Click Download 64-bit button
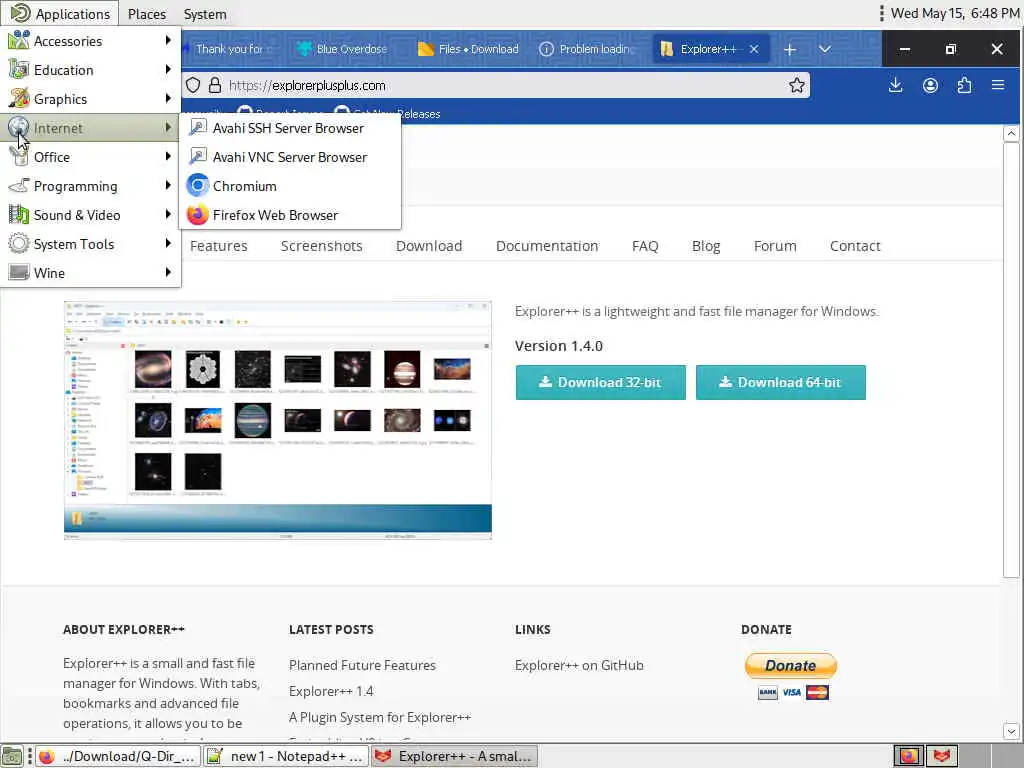Image resolution: width=1024 pixels, height=768 pixels. click(x=780, y=383)
